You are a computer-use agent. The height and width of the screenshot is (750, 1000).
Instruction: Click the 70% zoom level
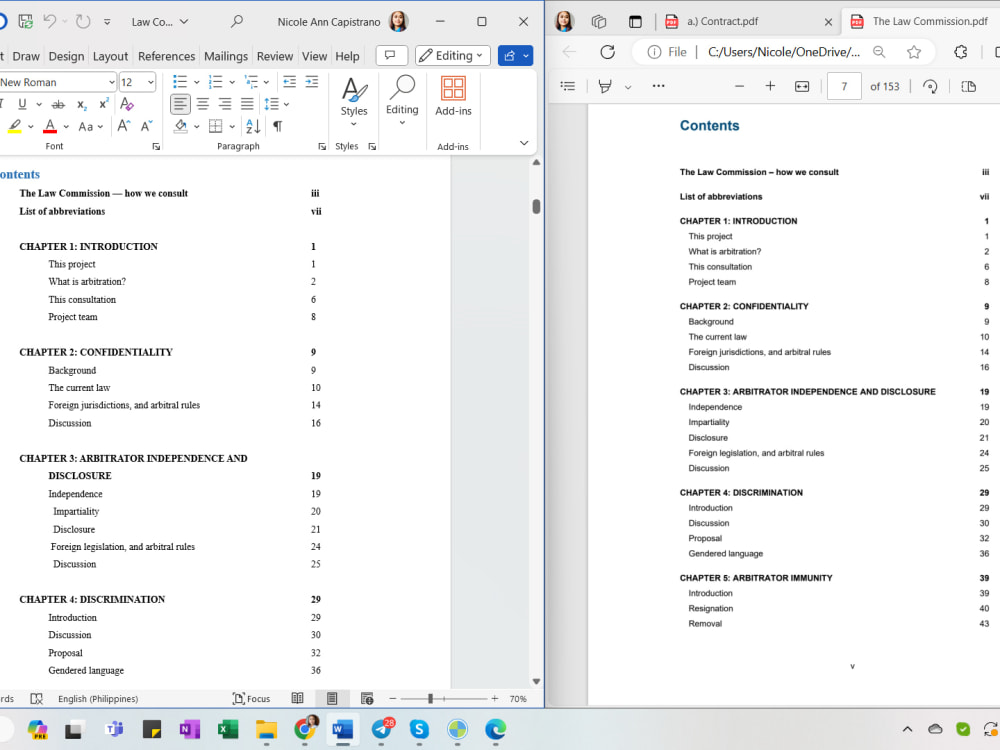[x=518, y=698]
